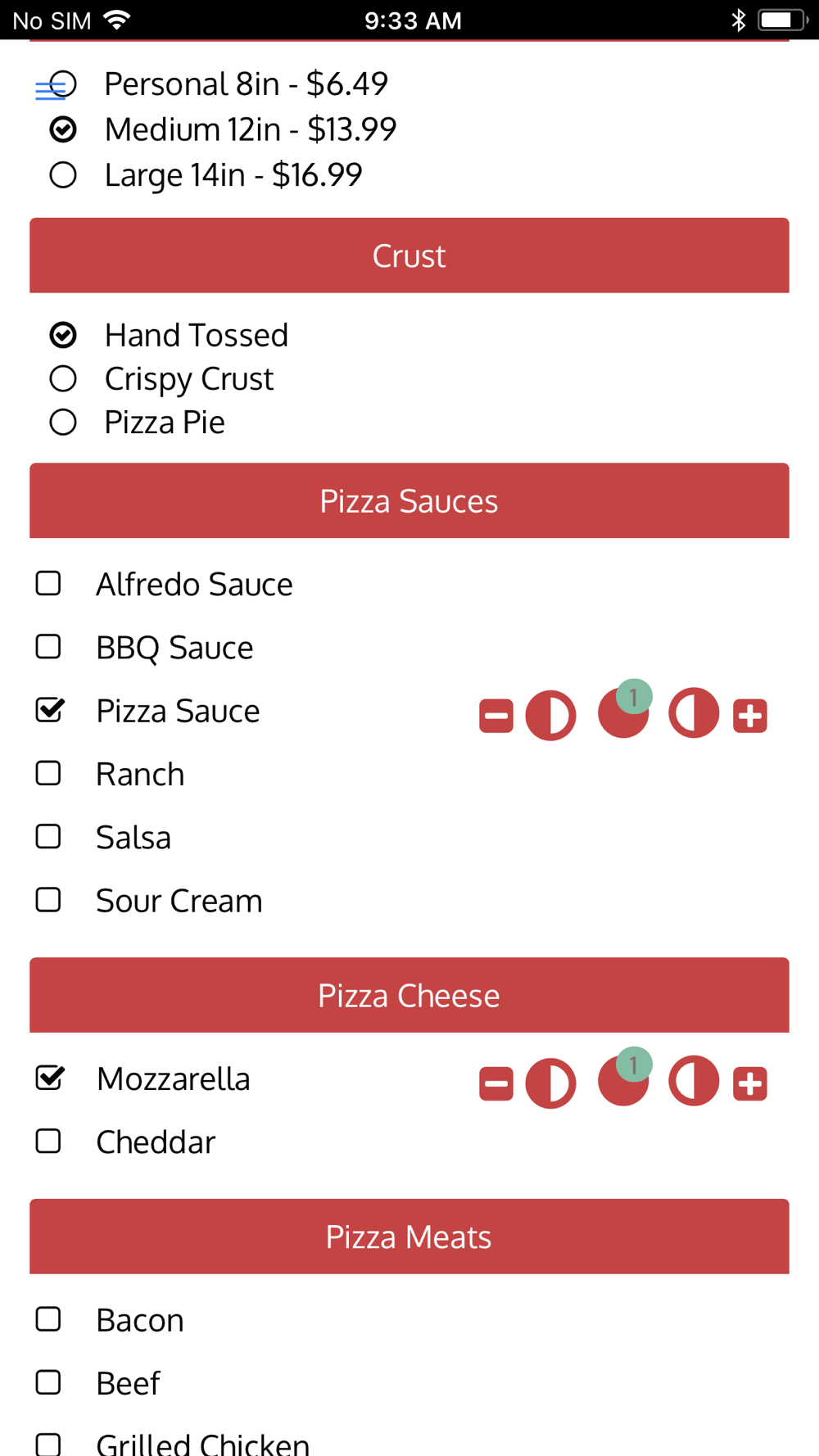This screenshot has height=1456, width=819.
Task: Collapse the Pizza Cheese section header
Action: (x=409, y=995)
